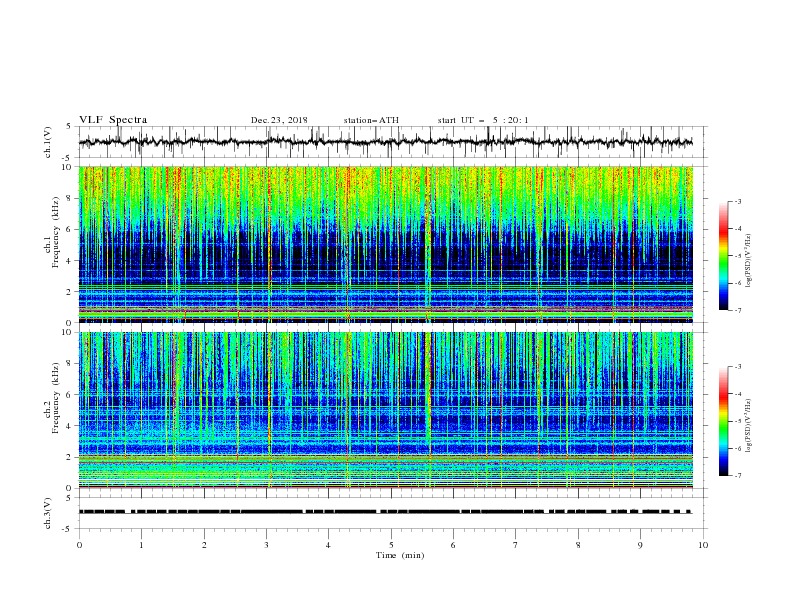Click the "station=ATH" header label
The image size is (792, 612).
371,120
